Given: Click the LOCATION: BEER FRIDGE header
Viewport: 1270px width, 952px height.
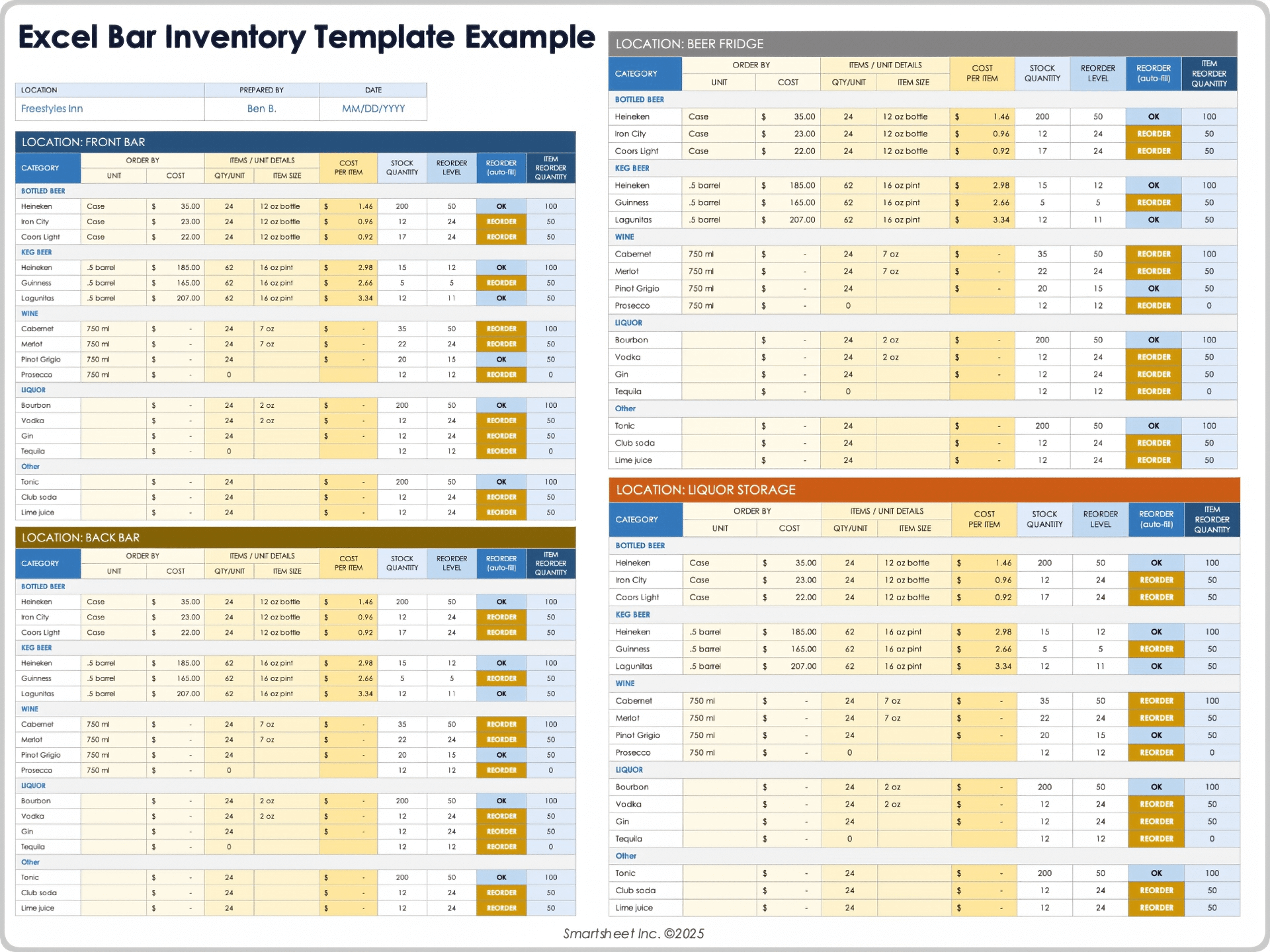Looking at the screenshot, I should pyautogui.click(x=688, y=44).
